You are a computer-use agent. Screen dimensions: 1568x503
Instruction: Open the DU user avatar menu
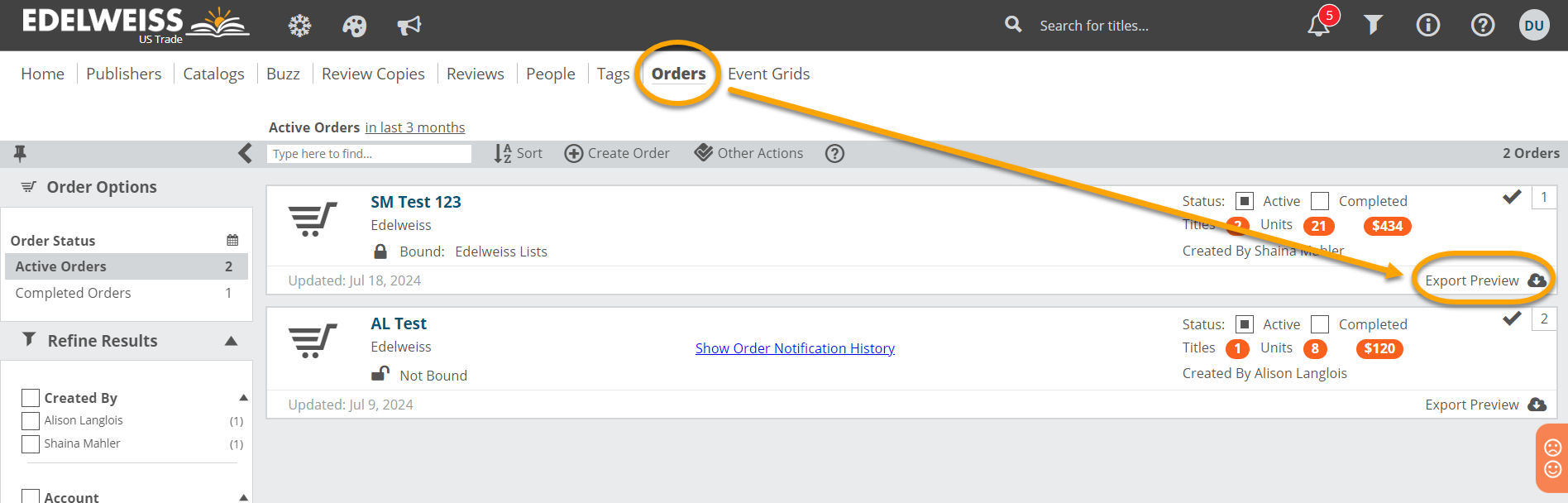1534,25
